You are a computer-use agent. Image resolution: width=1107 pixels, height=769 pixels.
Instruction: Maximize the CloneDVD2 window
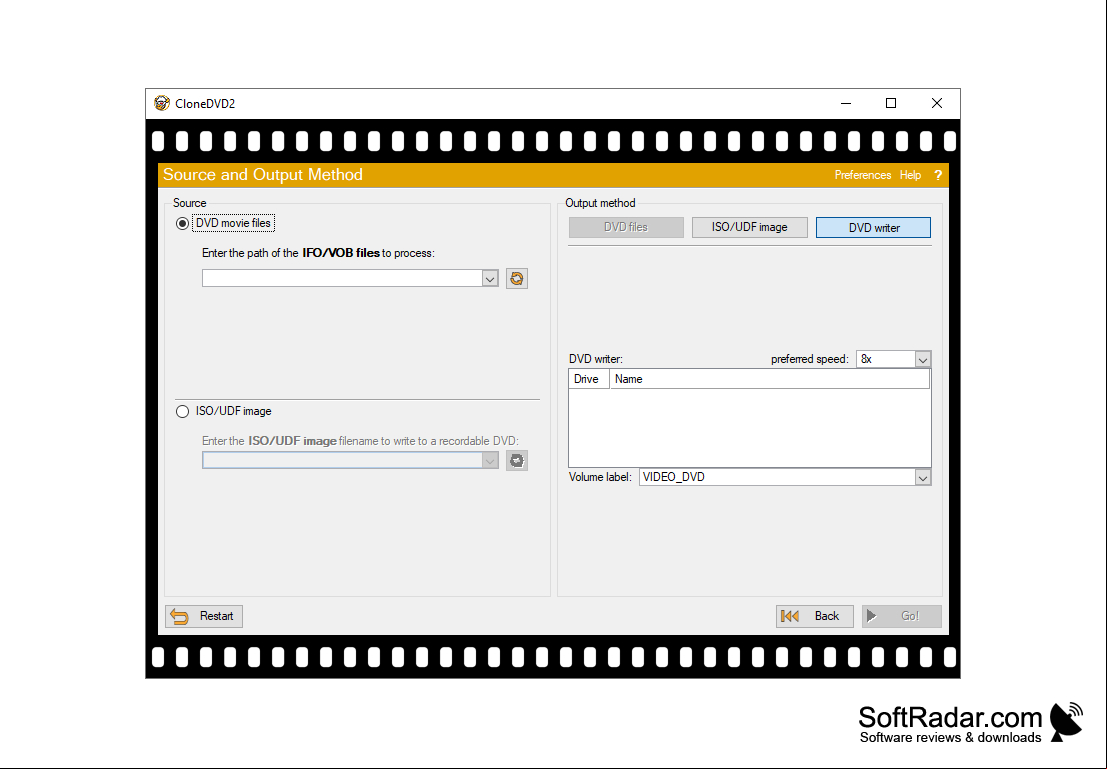[891, 103]
